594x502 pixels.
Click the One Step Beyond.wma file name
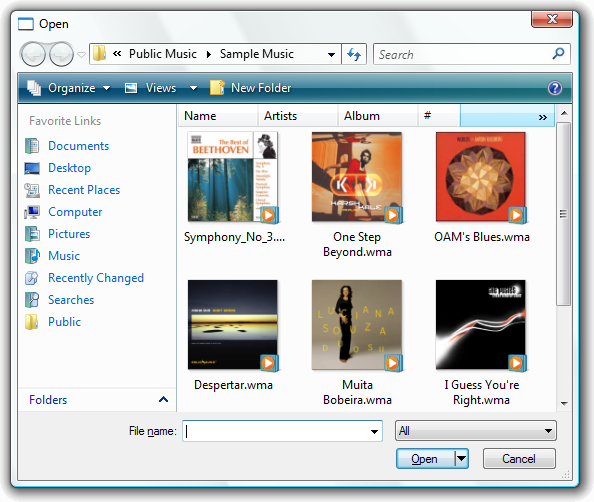coord(357,244)
